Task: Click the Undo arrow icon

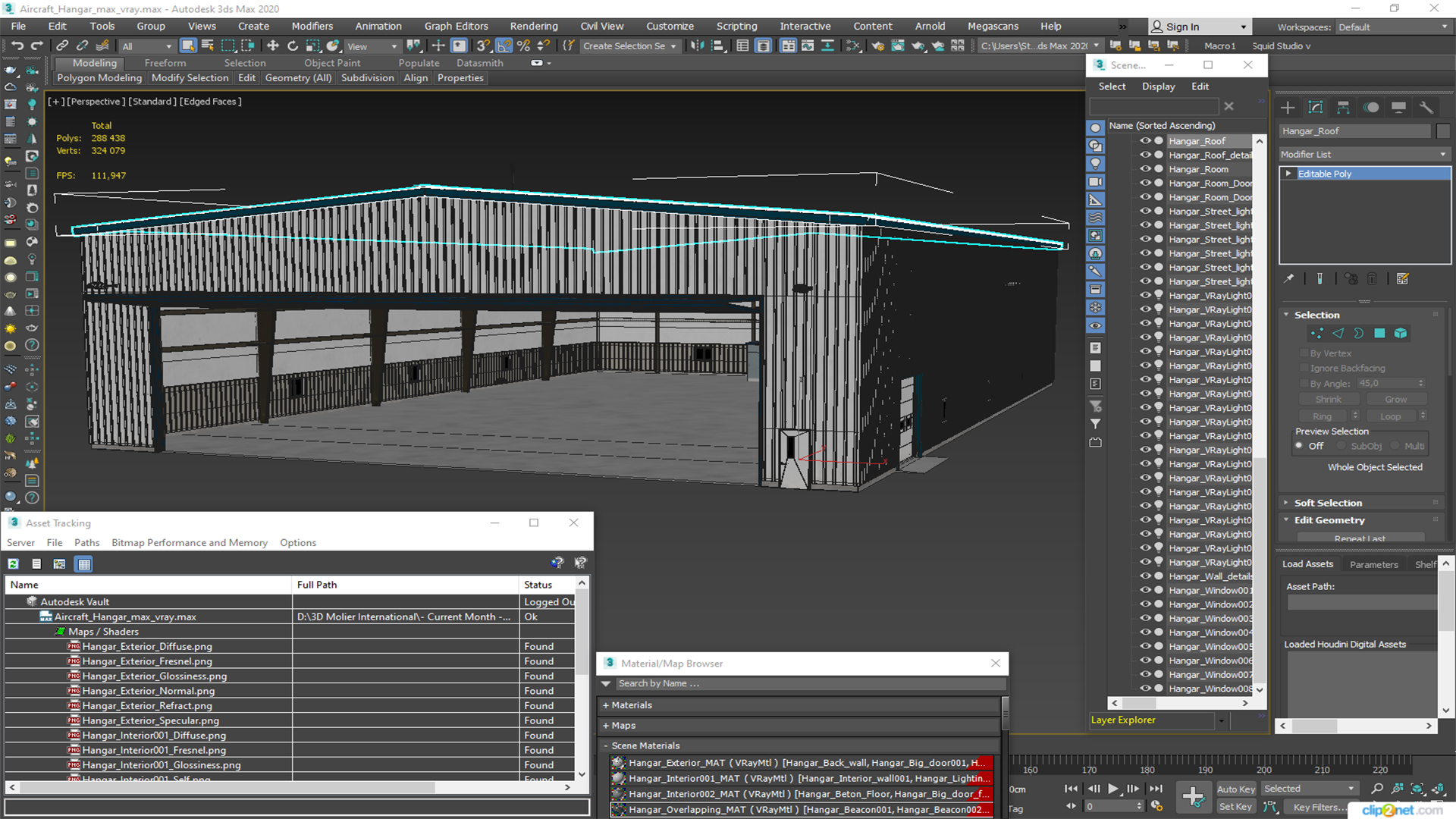Action: (x=17, y=45)
